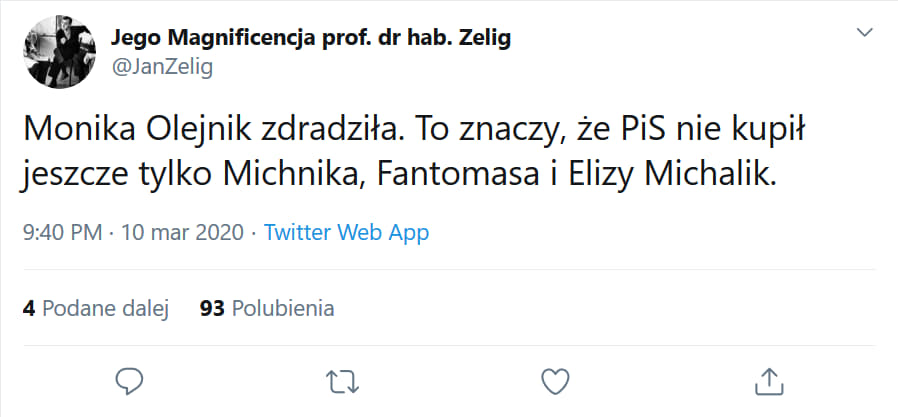View the Podane dalej retweets list
898x417 pixels.
tap(105, 308)
